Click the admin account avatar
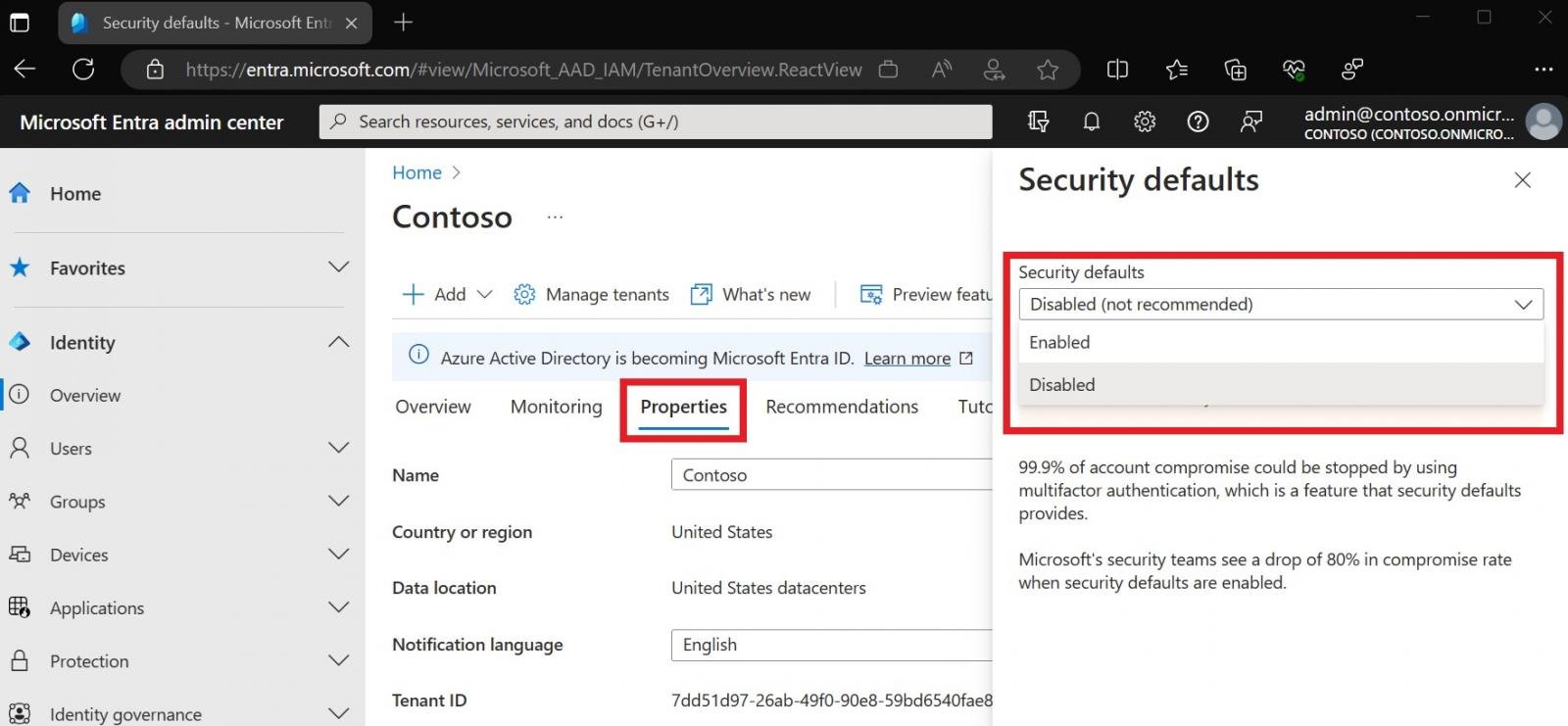1568x726 pixels. [1543, 122]
